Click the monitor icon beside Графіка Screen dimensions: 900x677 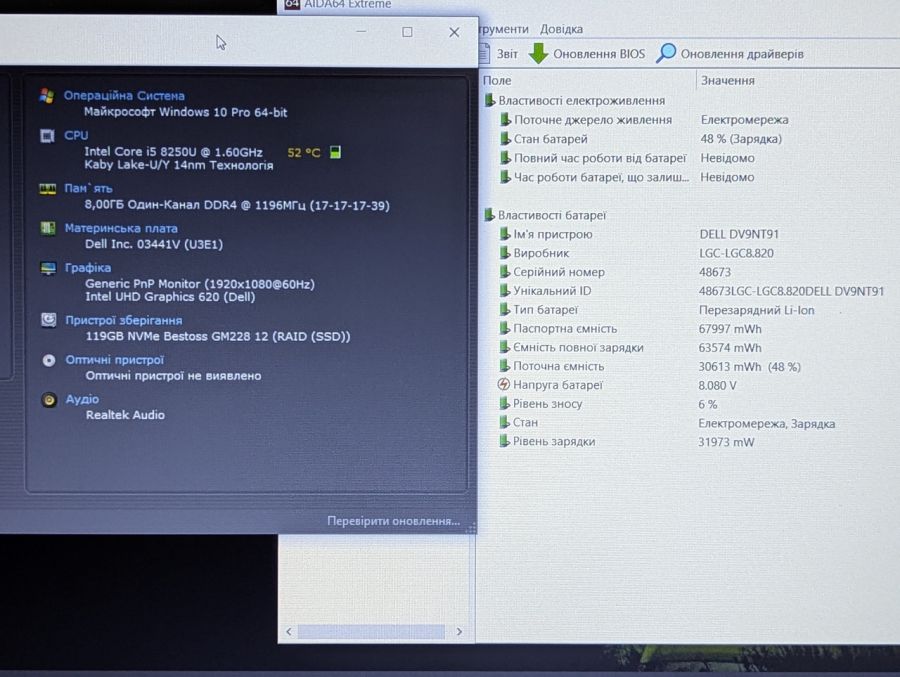coord(48,268)
